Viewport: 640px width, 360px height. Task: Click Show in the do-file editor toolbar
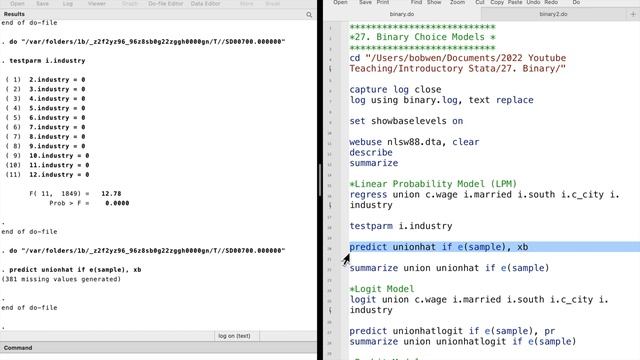(x=434, y=2)
